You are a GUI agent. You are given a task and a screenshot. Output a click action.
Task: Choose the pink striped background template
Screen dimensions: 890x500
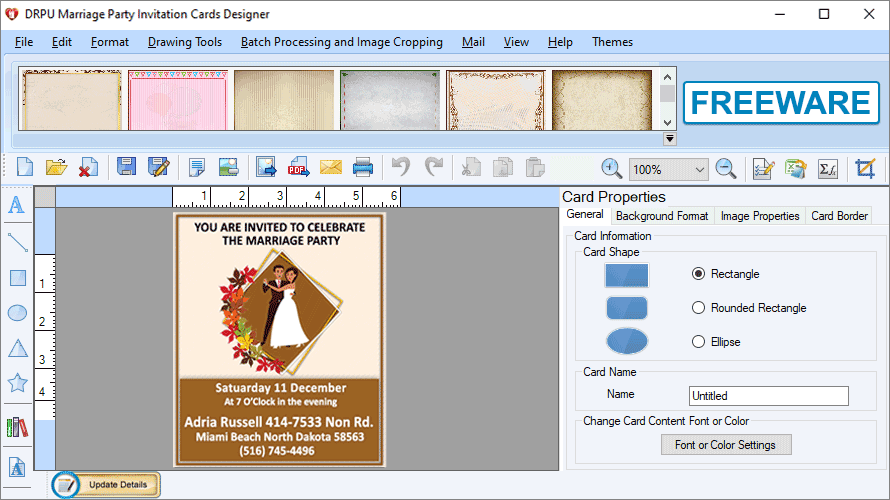click(x=178, y=100)
